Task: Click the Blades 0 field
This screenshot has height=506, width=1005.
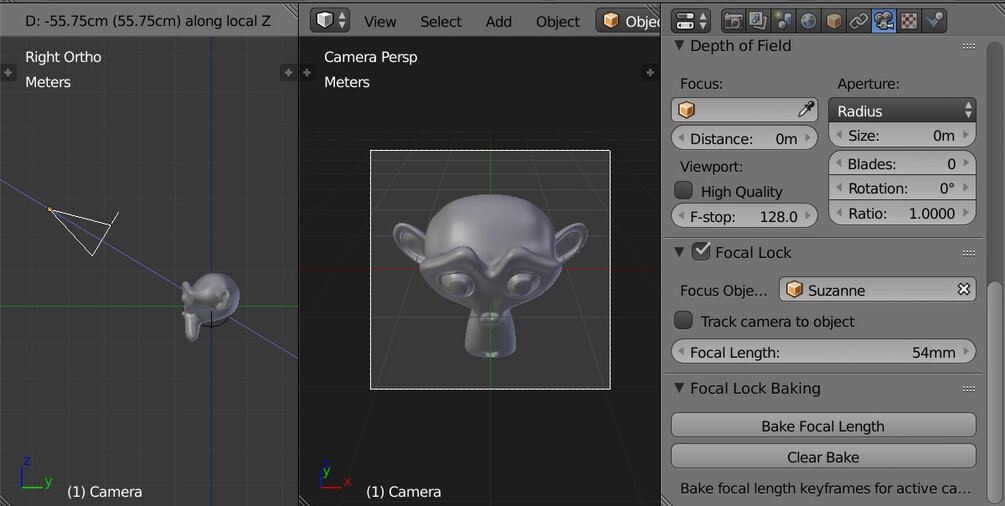Action: click(x=902, y=164)
